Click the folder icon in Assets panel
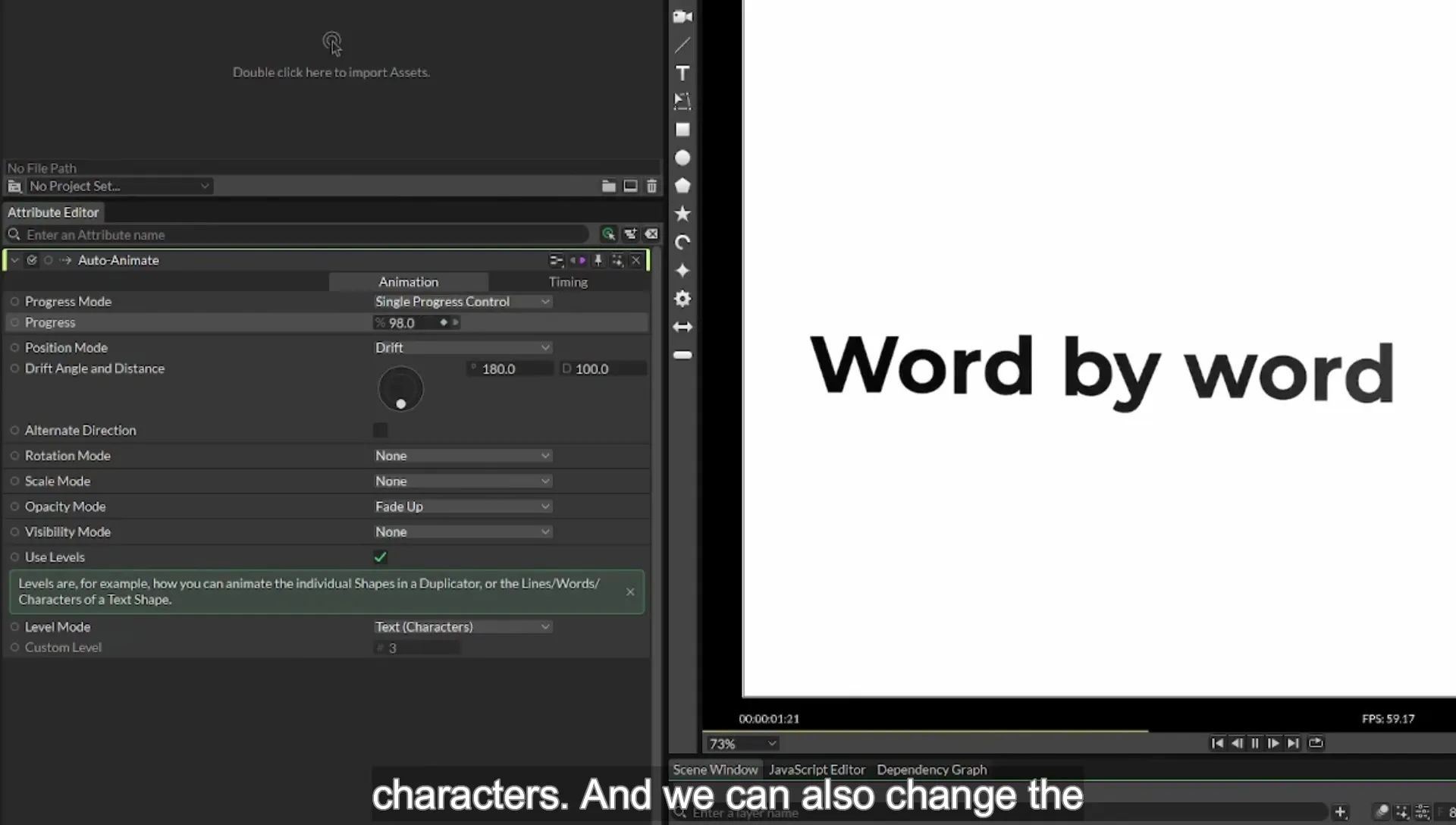 [x=608, y=186]
